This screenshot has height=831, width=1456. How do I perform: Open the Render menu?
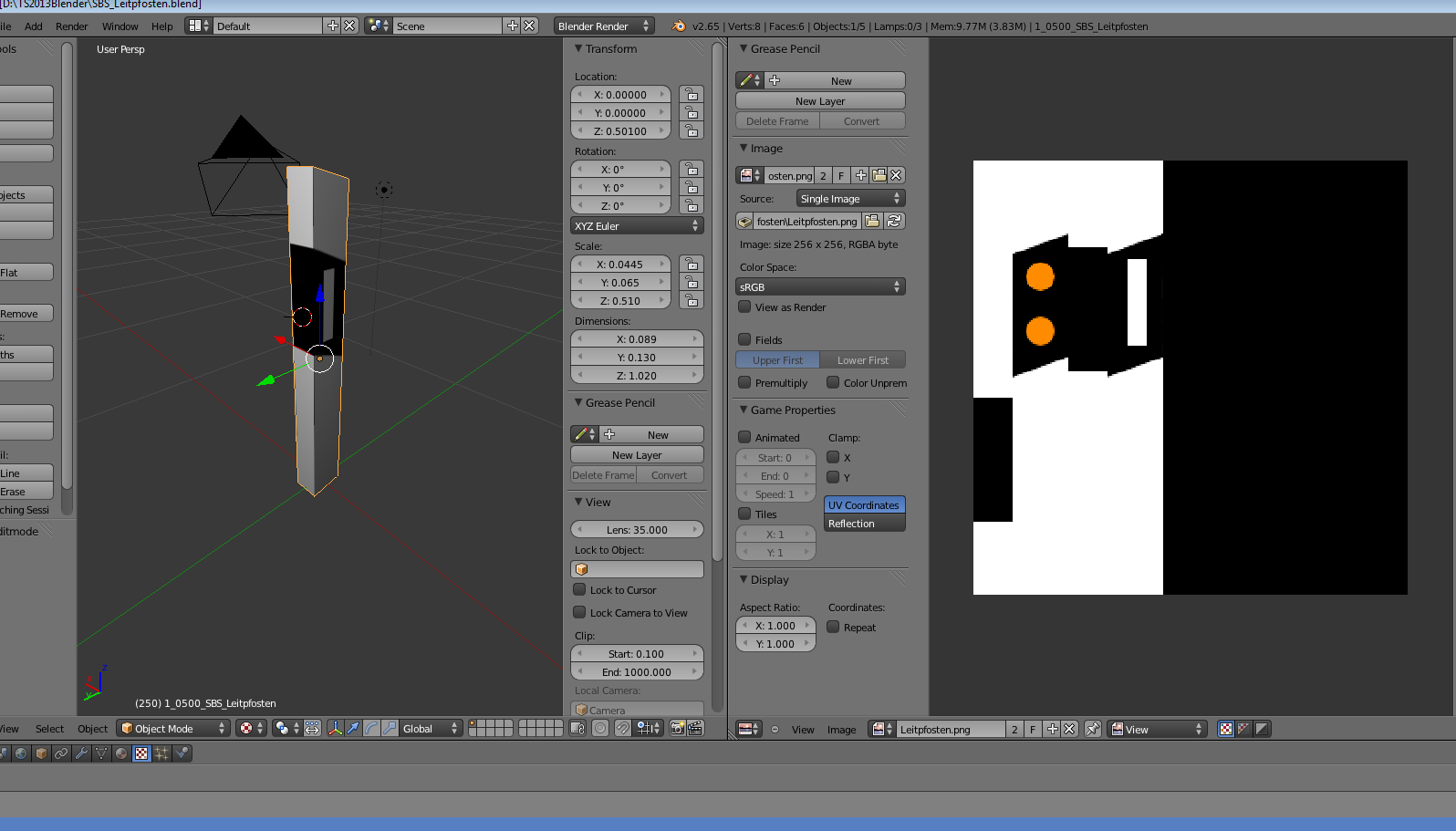pyautogui.click(x=71, y=26)
